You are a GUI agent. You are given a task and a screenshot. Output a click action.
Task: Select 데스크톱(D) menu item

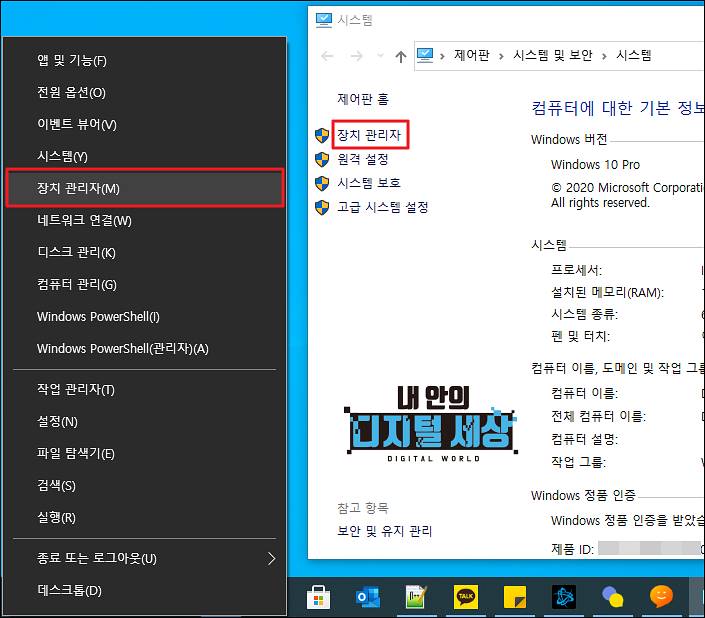[x=145, y=590]
